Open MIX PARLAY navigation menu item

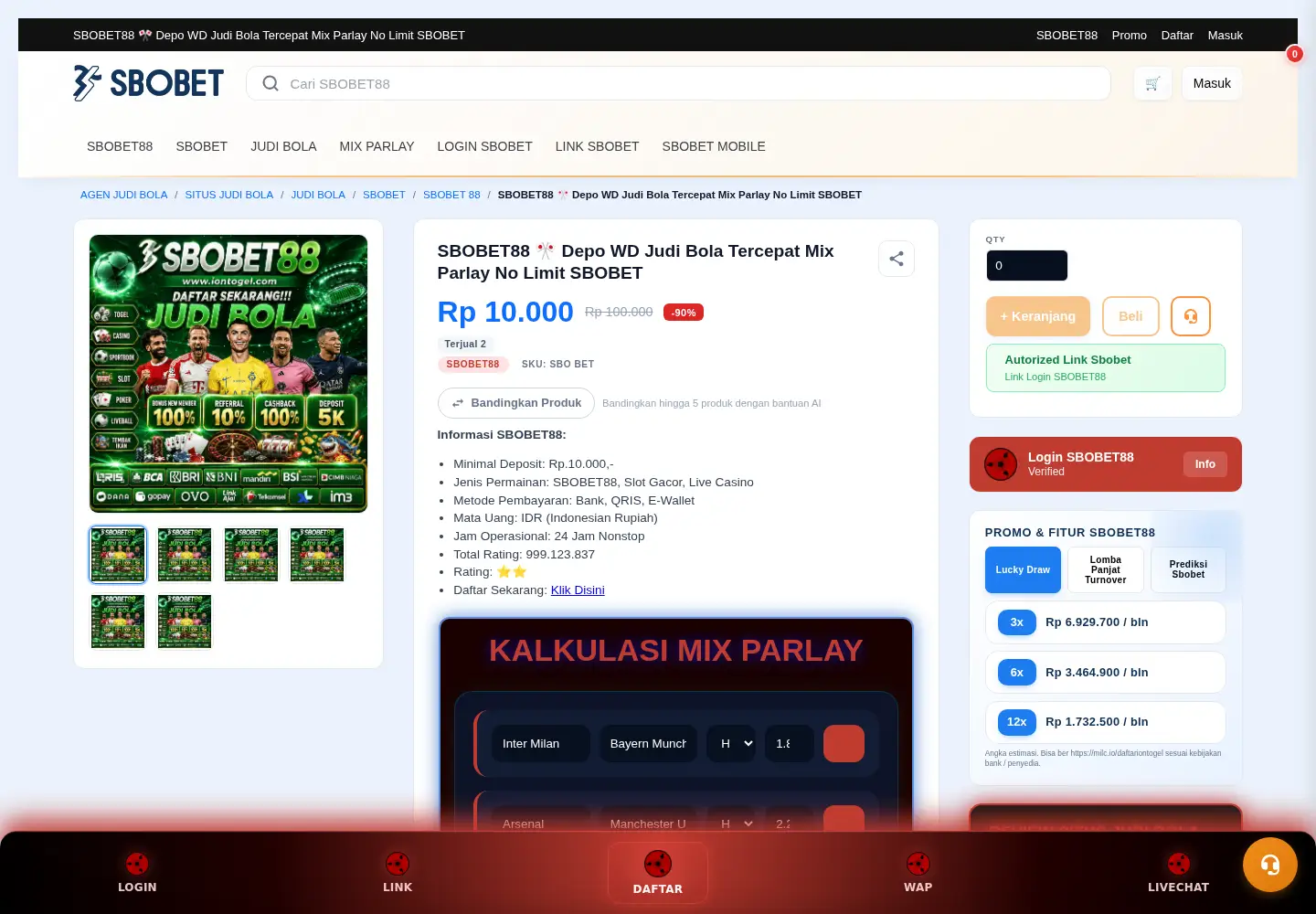tap(377, 146)
